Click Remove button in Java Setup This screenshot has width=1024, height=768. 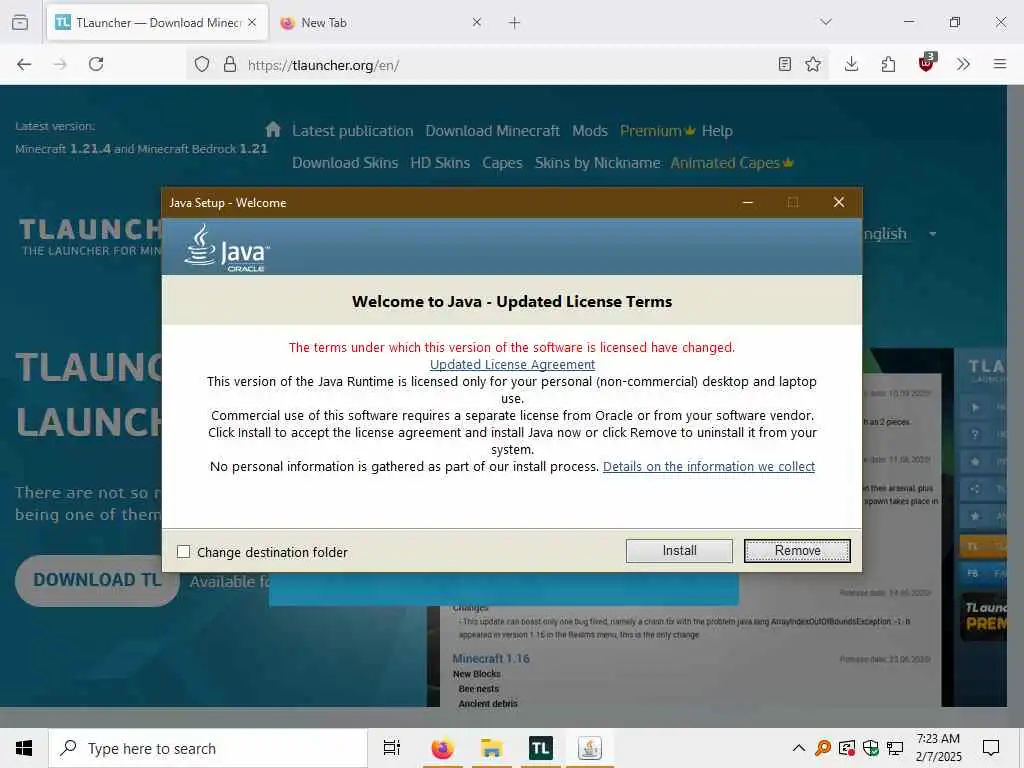pos(797,551)
